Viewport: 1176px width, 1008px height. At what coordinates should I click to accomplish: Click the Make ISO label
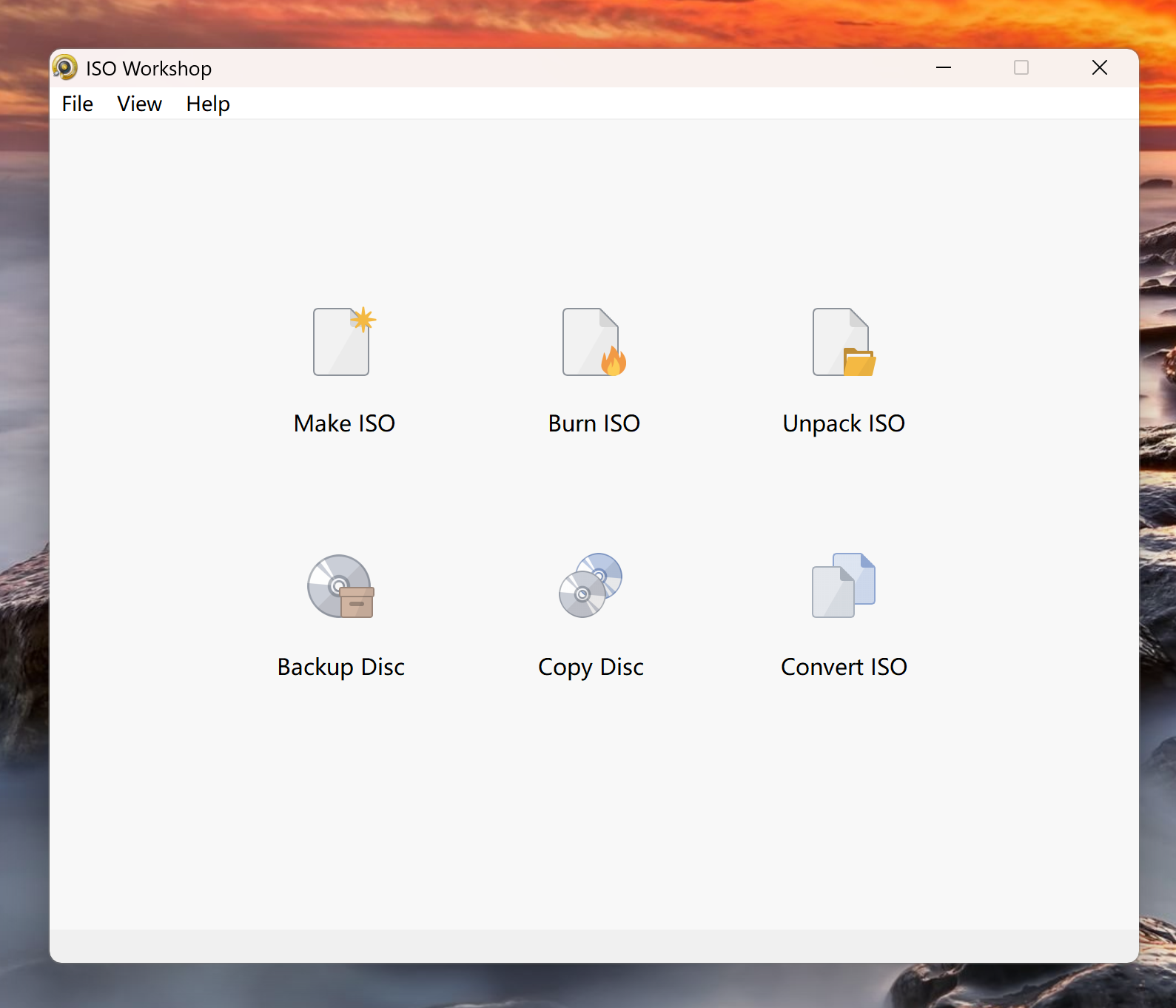344,423
